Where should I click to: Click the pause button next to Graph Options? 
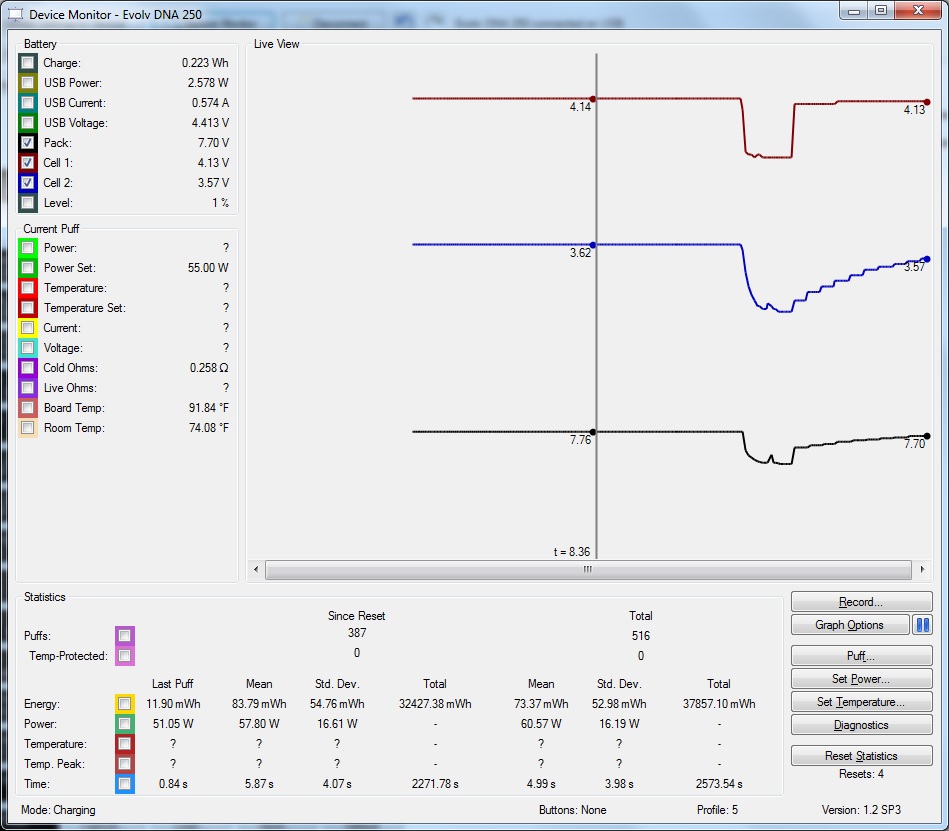(x=922, y=625)
